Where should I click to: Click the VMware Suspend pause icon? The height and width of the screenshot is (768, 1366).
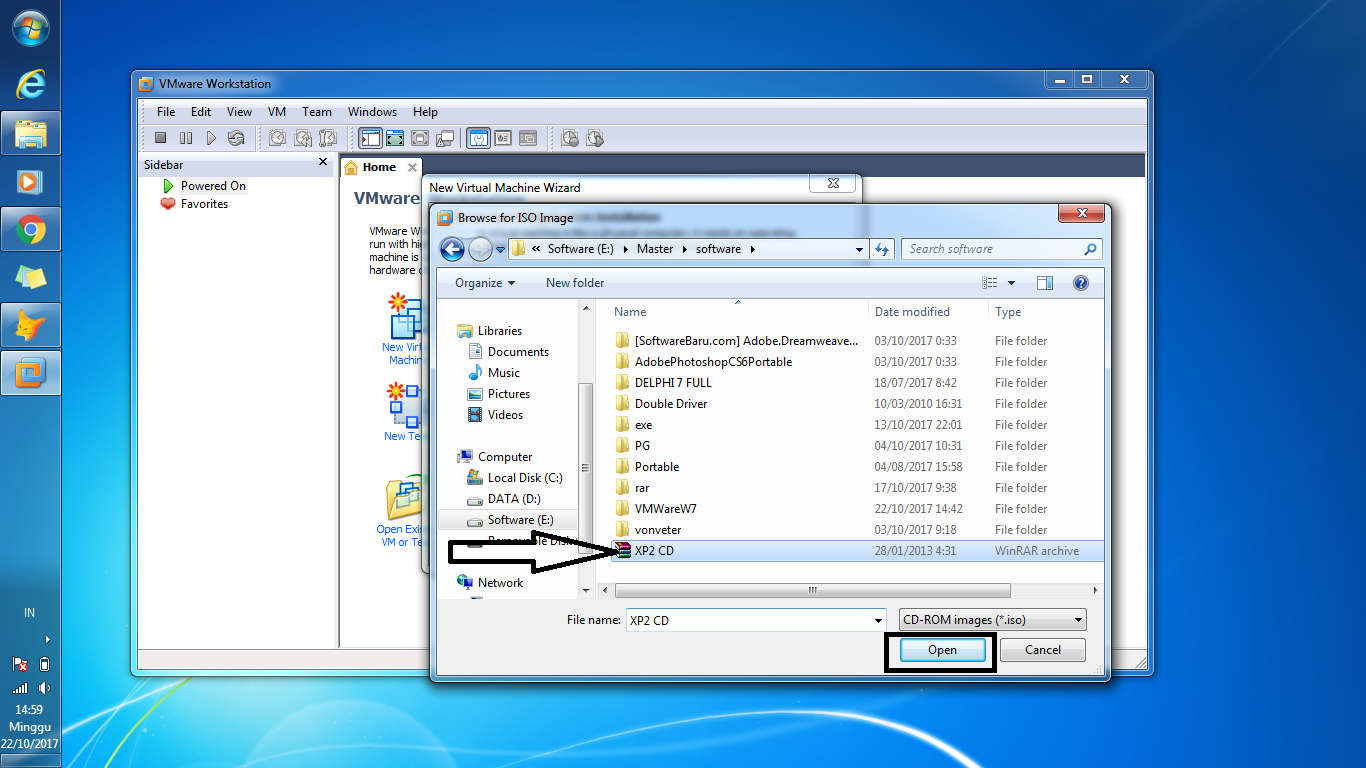click(x=186, y=138)
